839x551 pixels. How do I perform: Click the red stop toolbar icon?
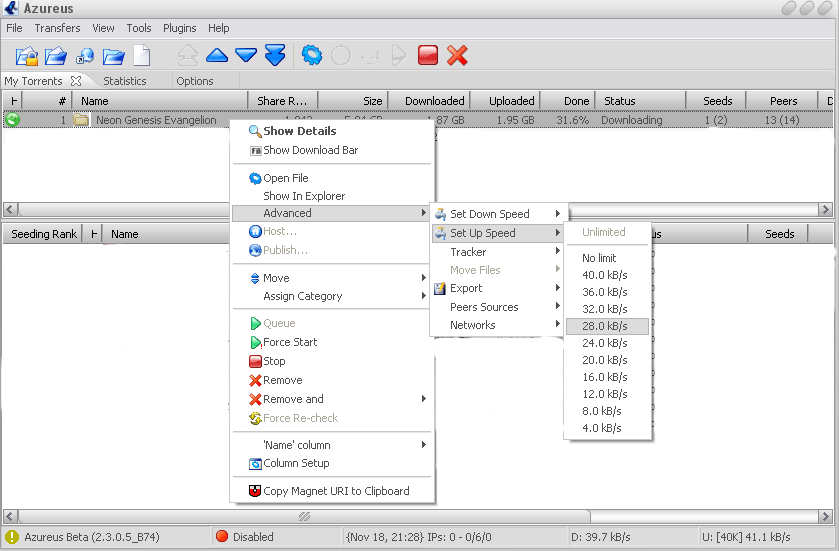(428, 55)
